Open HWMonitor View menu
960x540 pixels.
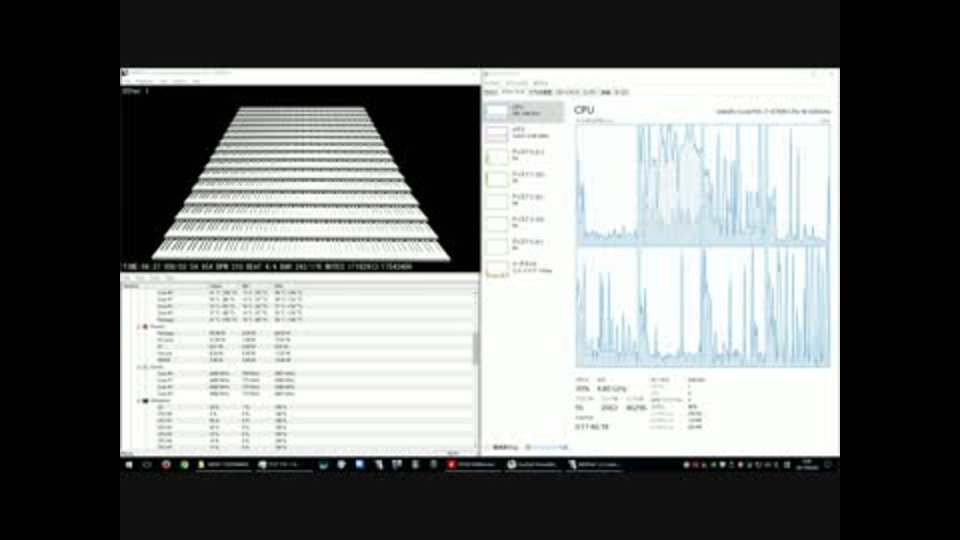pos(141,278)
